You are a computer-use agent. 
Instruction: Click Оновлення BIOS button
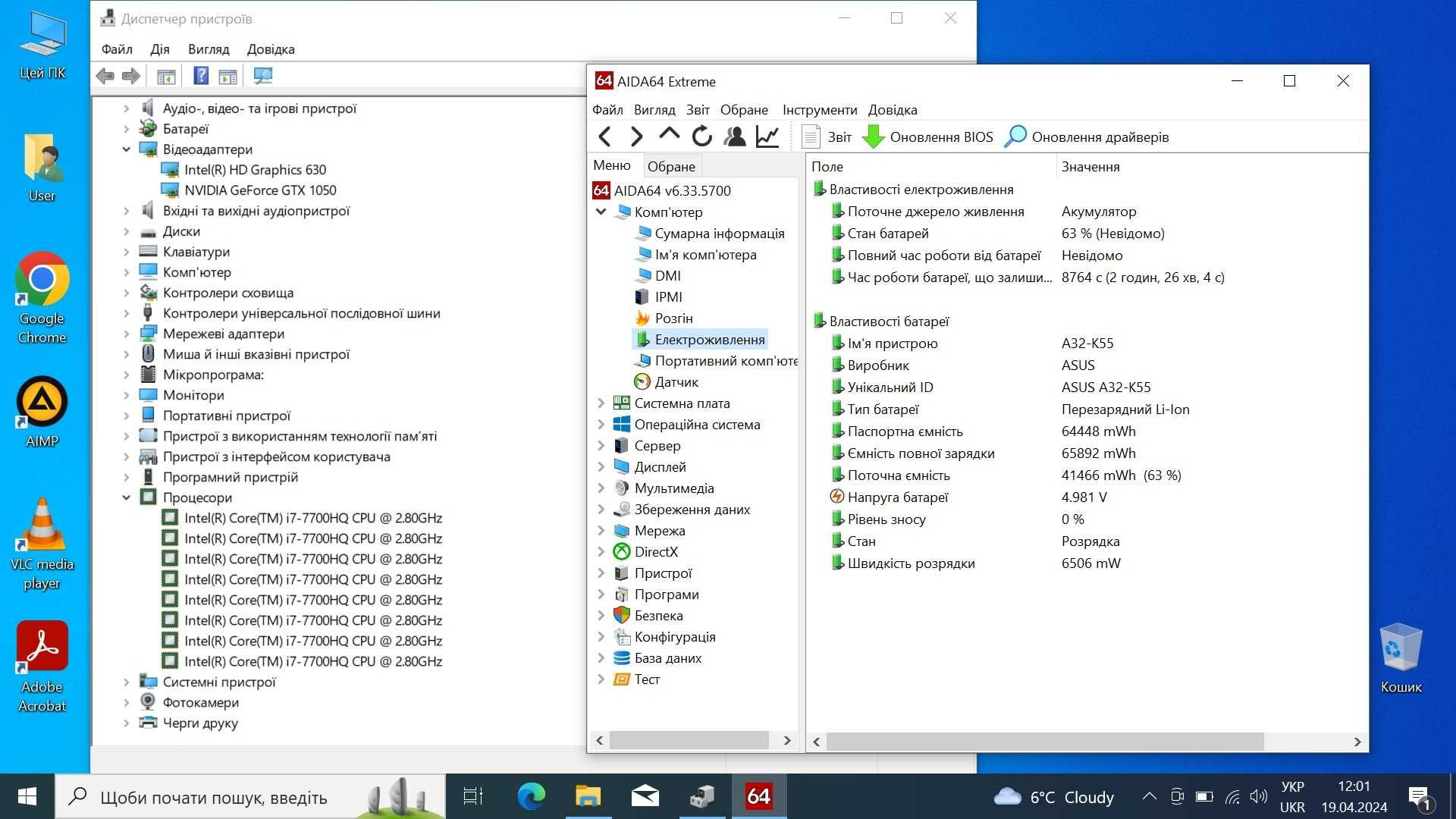[928, 136]
